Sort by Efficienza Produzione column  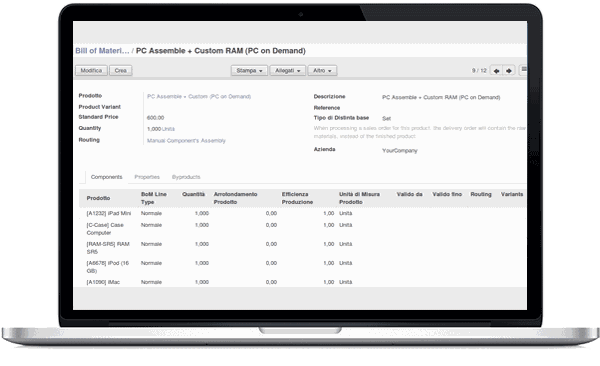[x=297, y=198]
